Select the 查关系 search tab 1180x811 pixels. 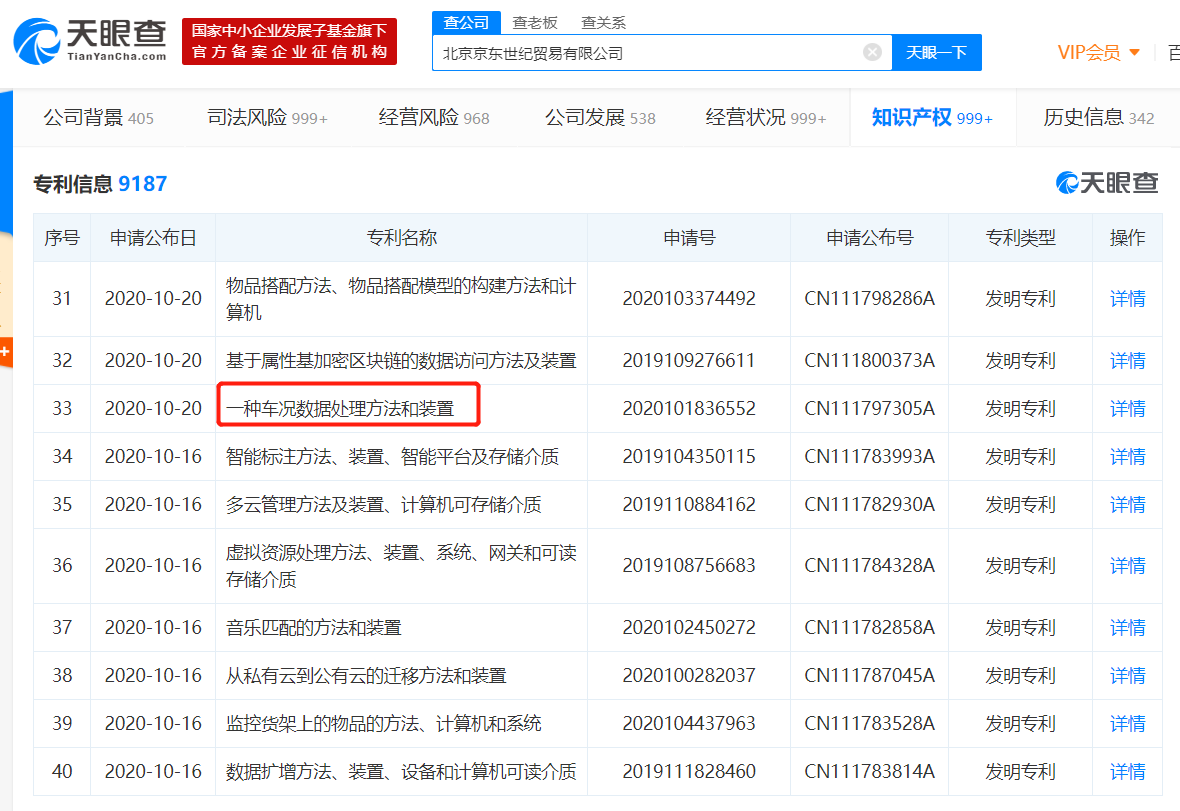[603, 23]
